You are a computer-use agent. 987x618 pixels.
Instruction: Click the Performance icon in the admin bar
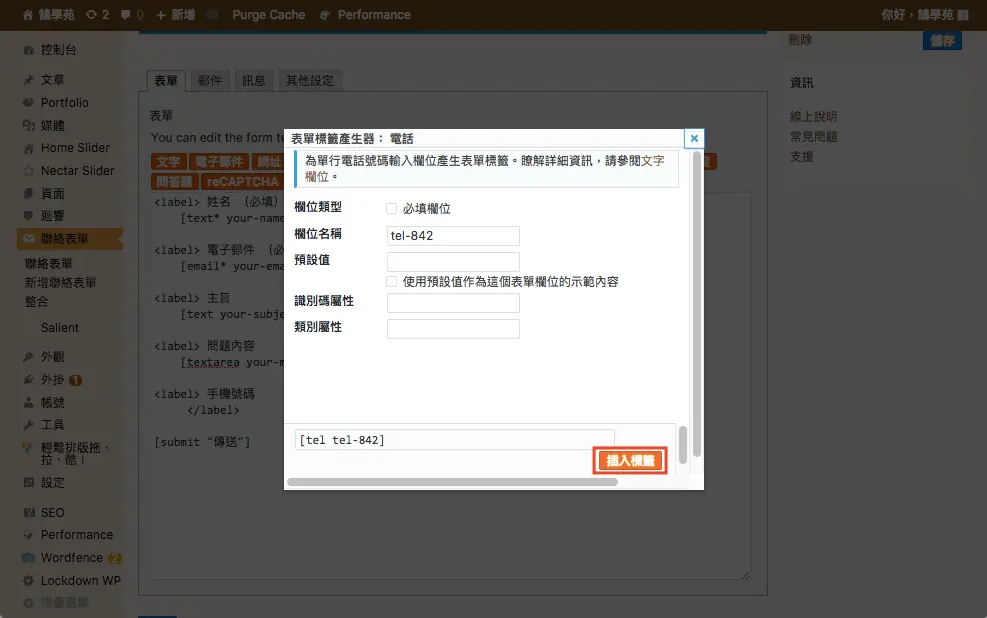coord(325,15)
